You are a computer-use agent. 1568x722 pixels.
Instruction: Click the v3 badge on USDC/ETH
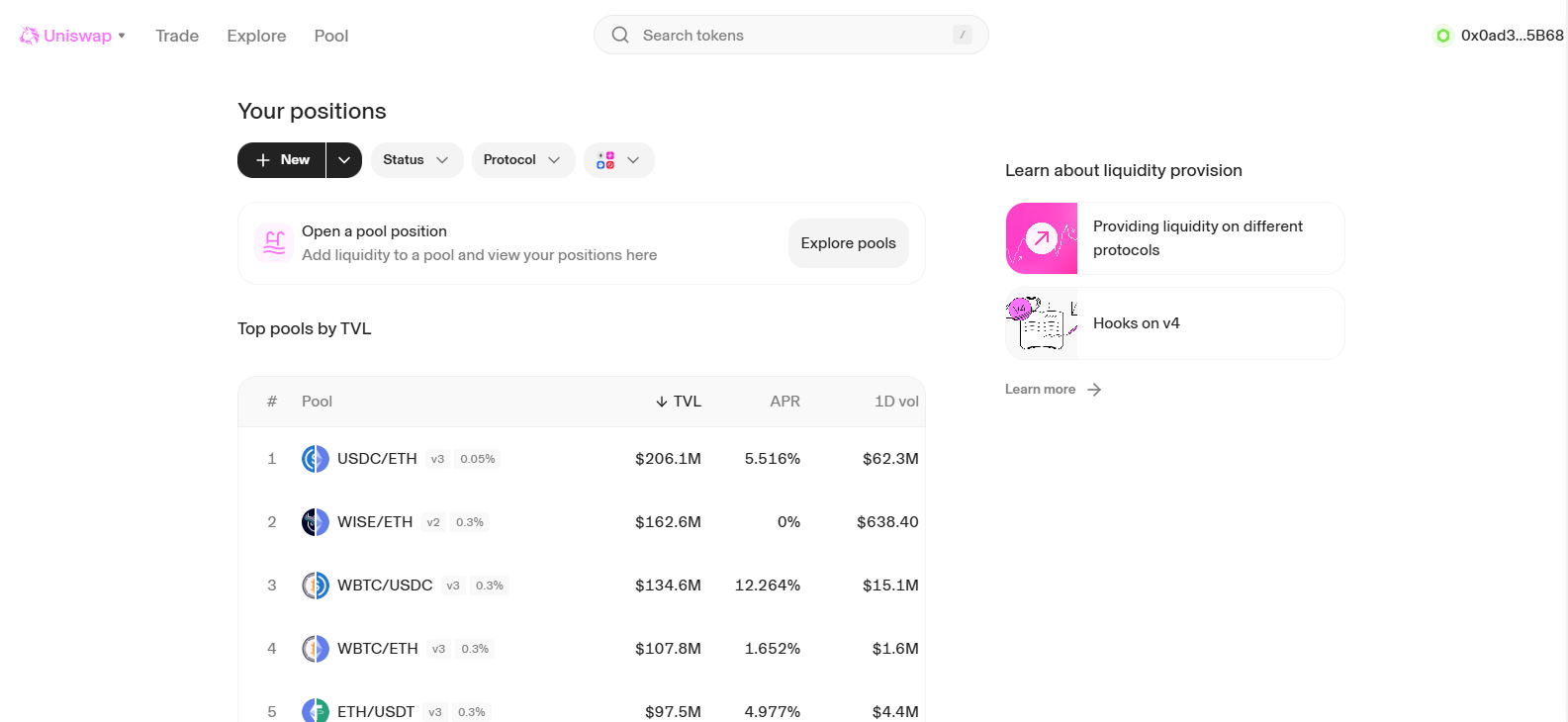[437, 459]
